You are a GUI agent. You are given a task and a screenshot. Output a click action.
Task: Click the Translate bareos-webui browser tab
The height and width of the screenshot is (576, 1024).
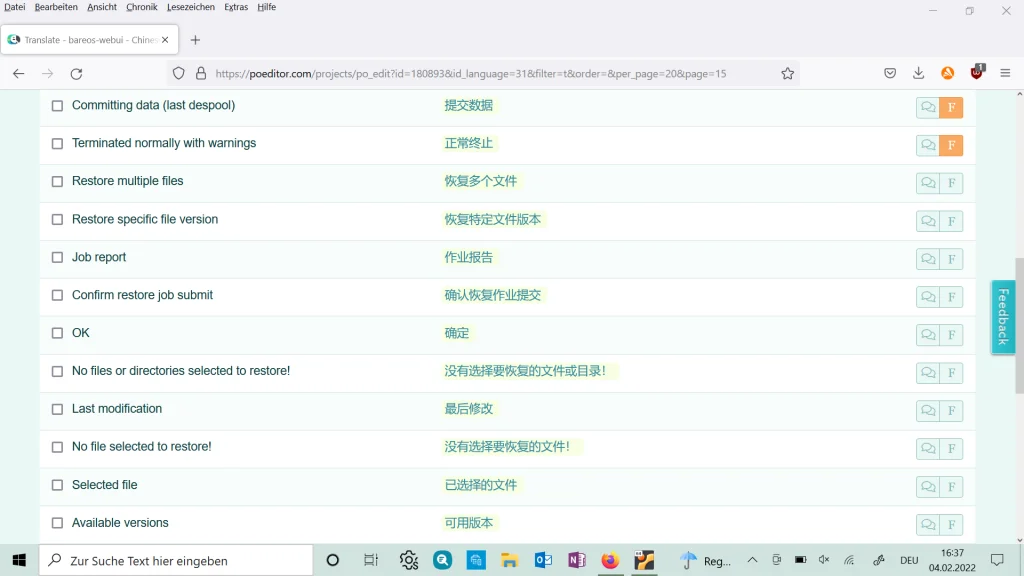(x=85, y=40)
